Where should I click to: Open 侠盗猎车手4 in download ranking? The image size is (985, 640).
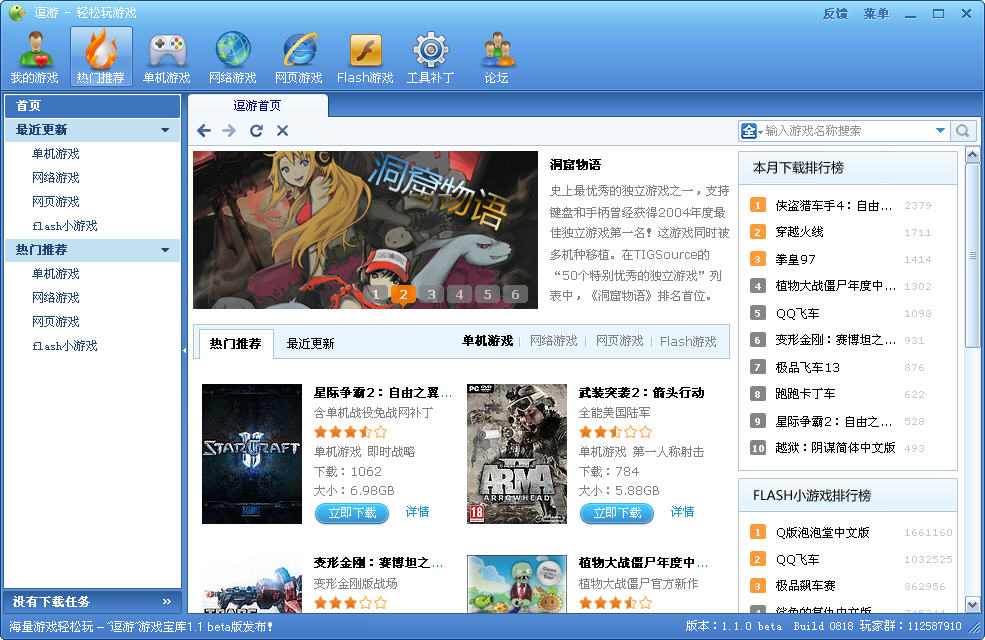tap(834, 205)
